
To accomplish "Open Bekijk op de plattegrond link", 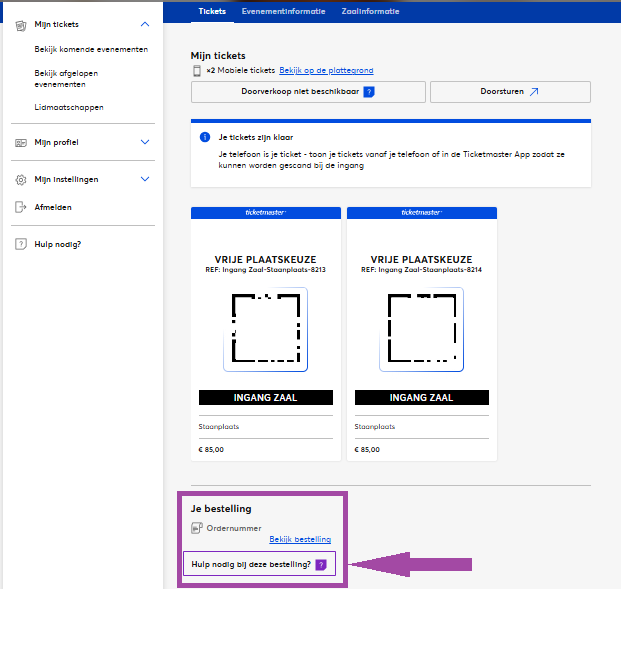I will point(326,71).
